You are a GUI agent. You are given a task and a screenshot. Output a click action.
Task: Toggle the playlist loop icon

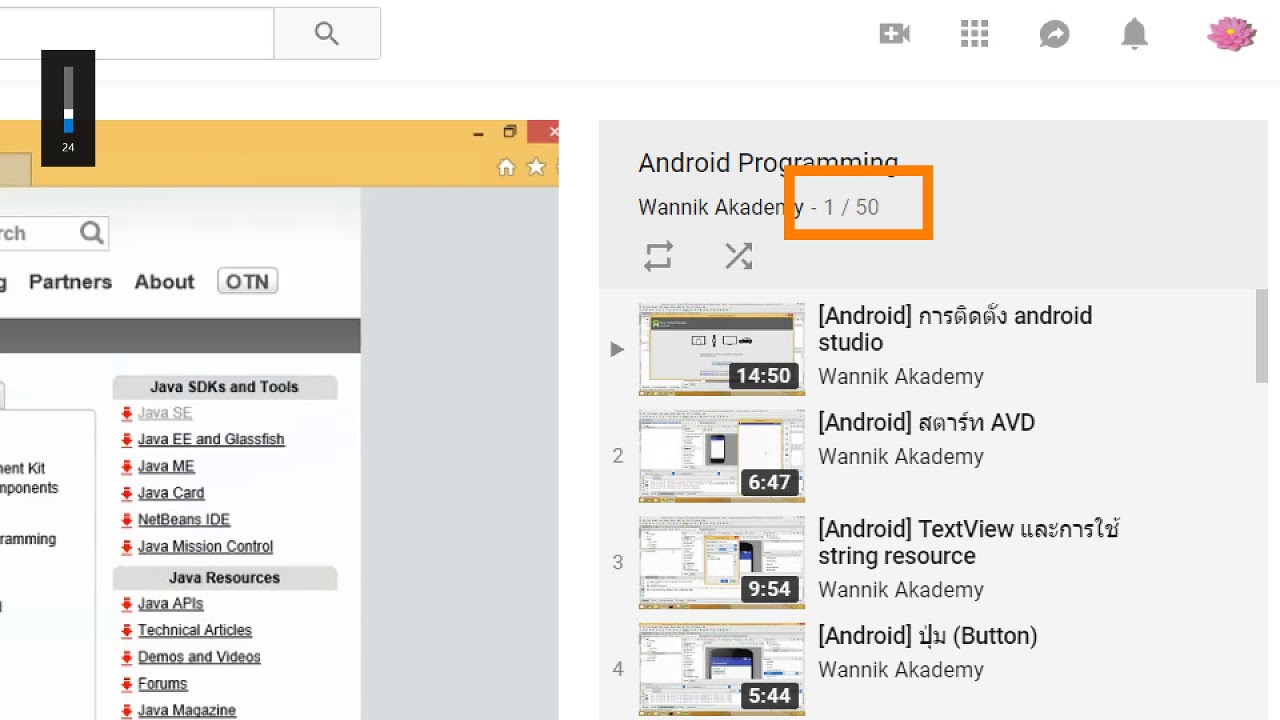tap(658, 256)
